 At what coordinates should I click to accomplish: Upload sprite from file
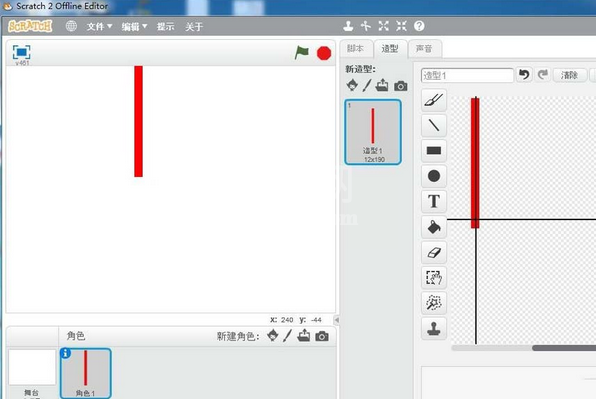pos(304,336)
